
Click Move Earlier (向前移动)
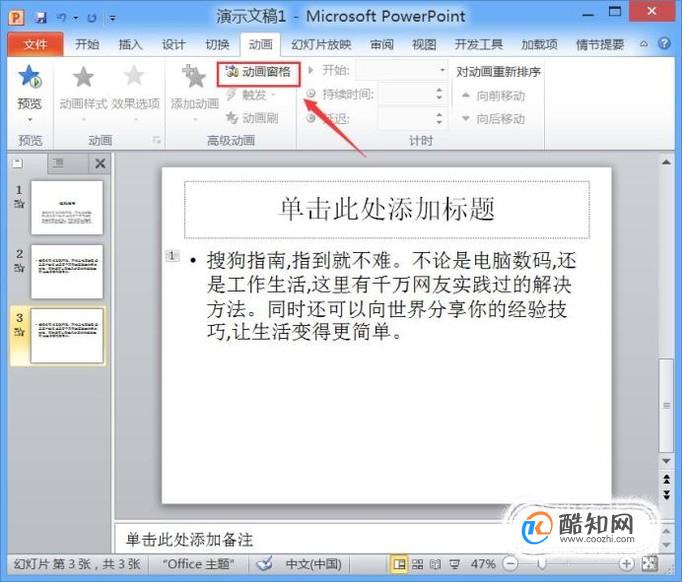click(x=493, y=95)
